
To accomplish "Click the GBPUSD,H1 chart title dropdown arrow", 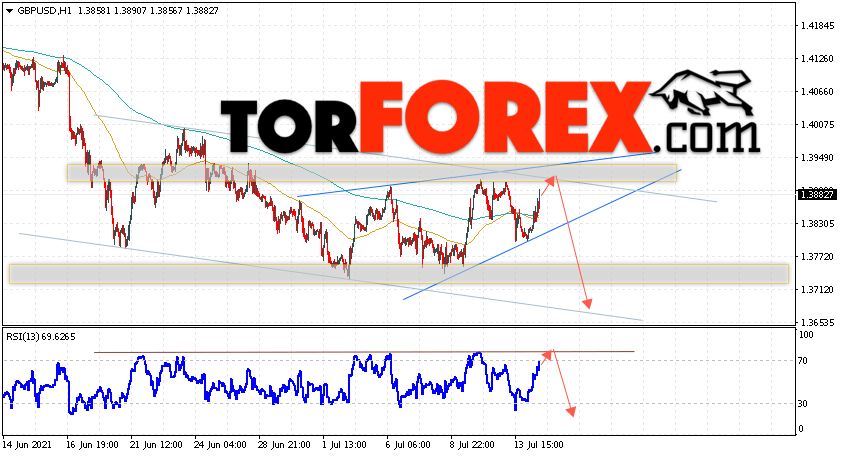I will [9, 11].
